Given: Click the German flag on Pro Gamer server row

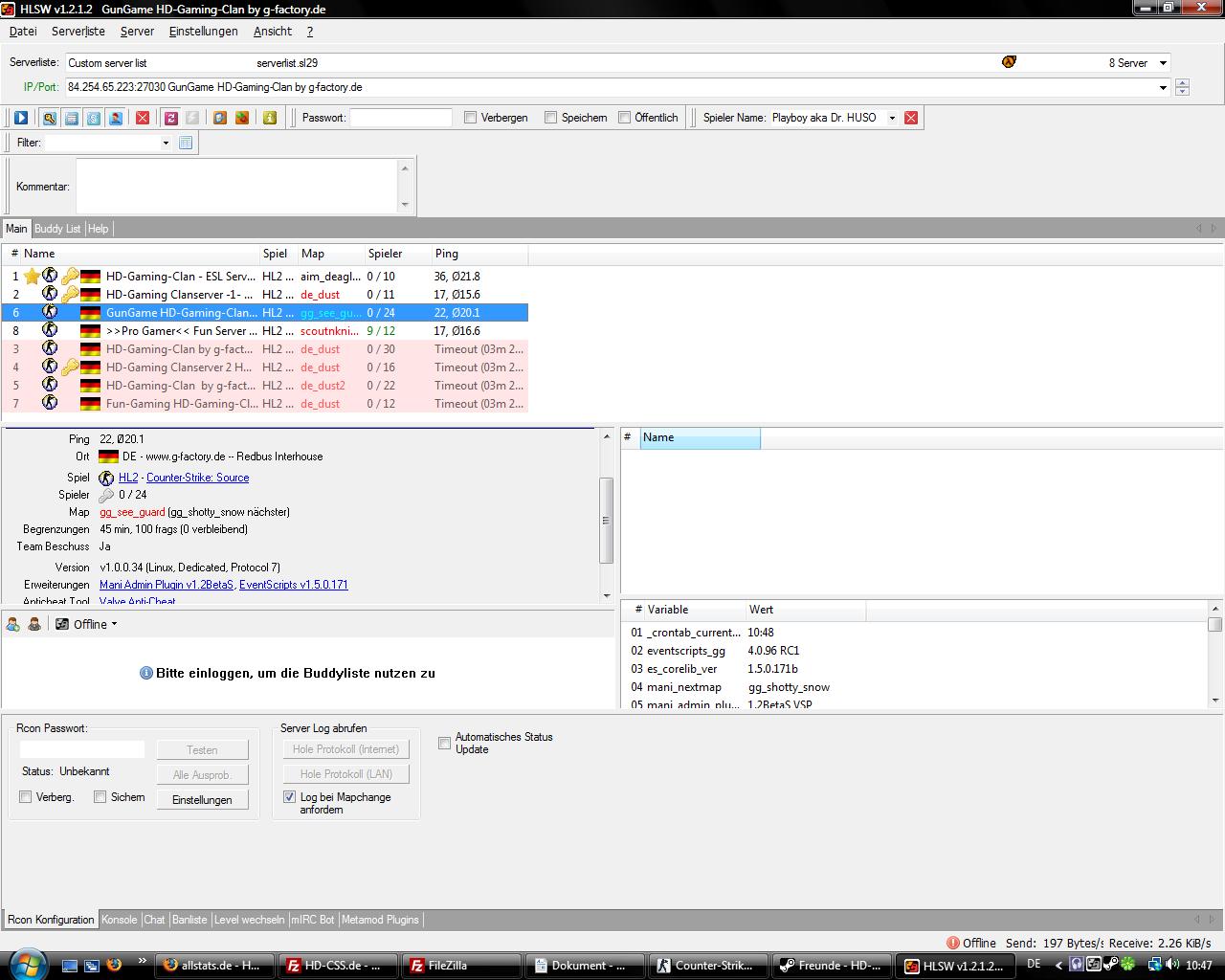Looking at the screenshot, I should (x=91, y=331).
